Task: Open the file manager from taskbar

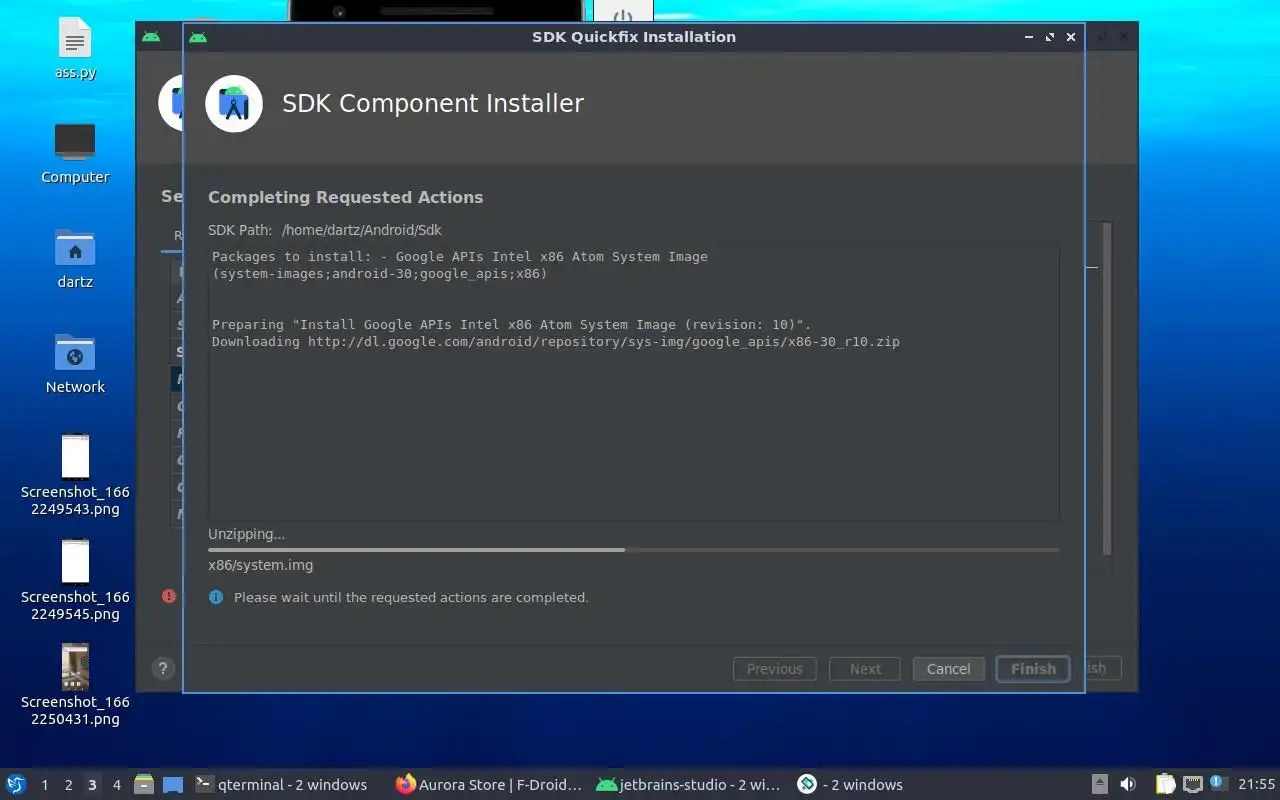Action: 143,785
